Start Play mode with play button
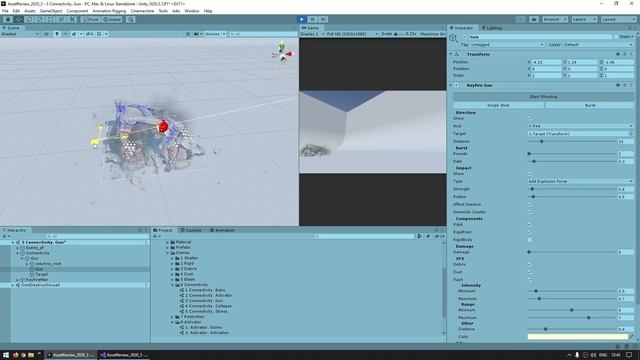This screenshot has width=640, height=360. click(x=302, y=19)
